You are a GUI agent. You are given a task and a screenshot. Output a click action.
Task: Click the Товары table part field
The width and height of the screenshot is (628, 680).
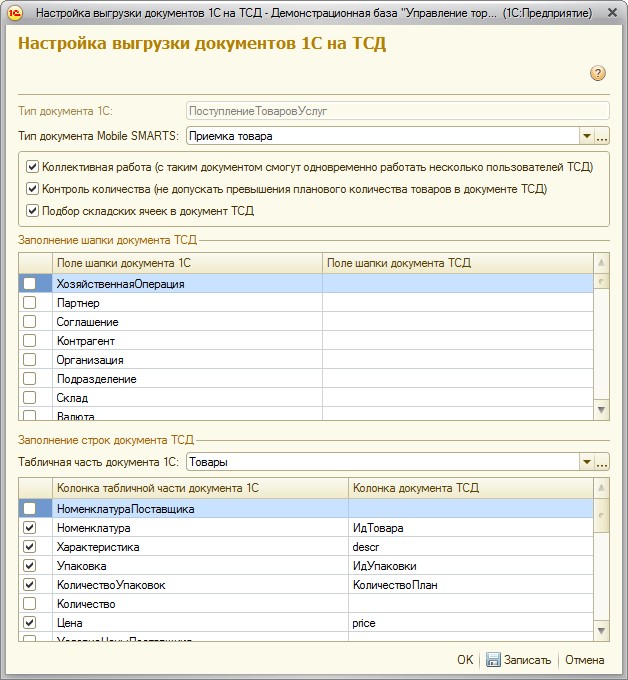383,462
